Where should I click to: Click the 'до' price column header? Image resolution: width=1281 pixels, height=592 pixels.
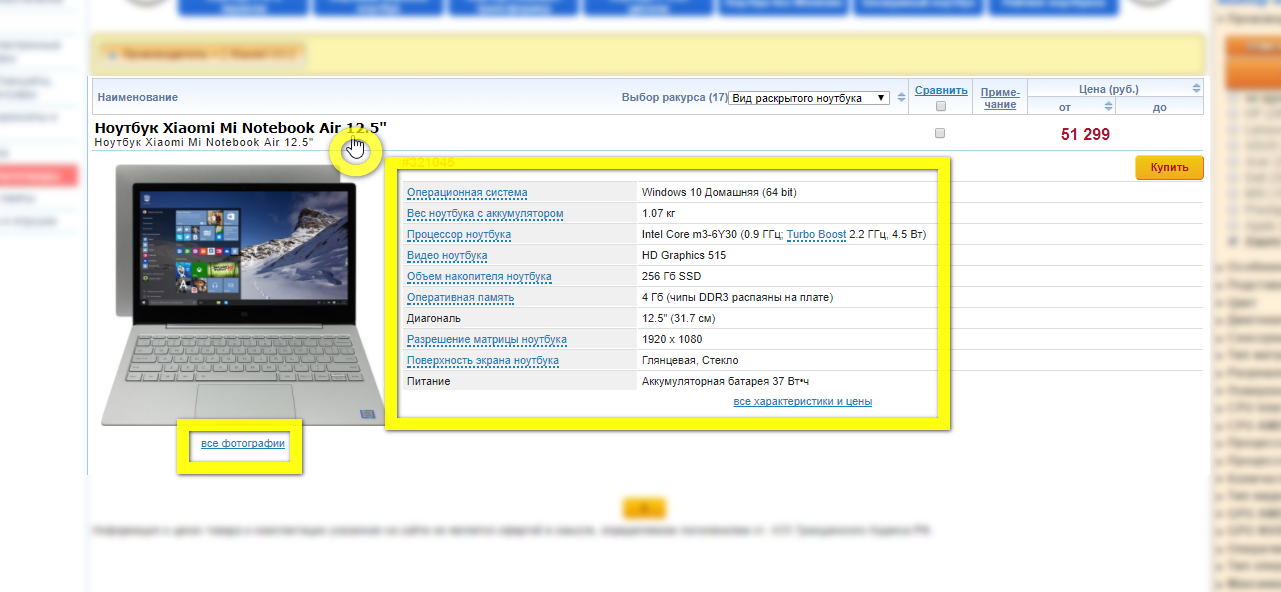[1159, 107]
